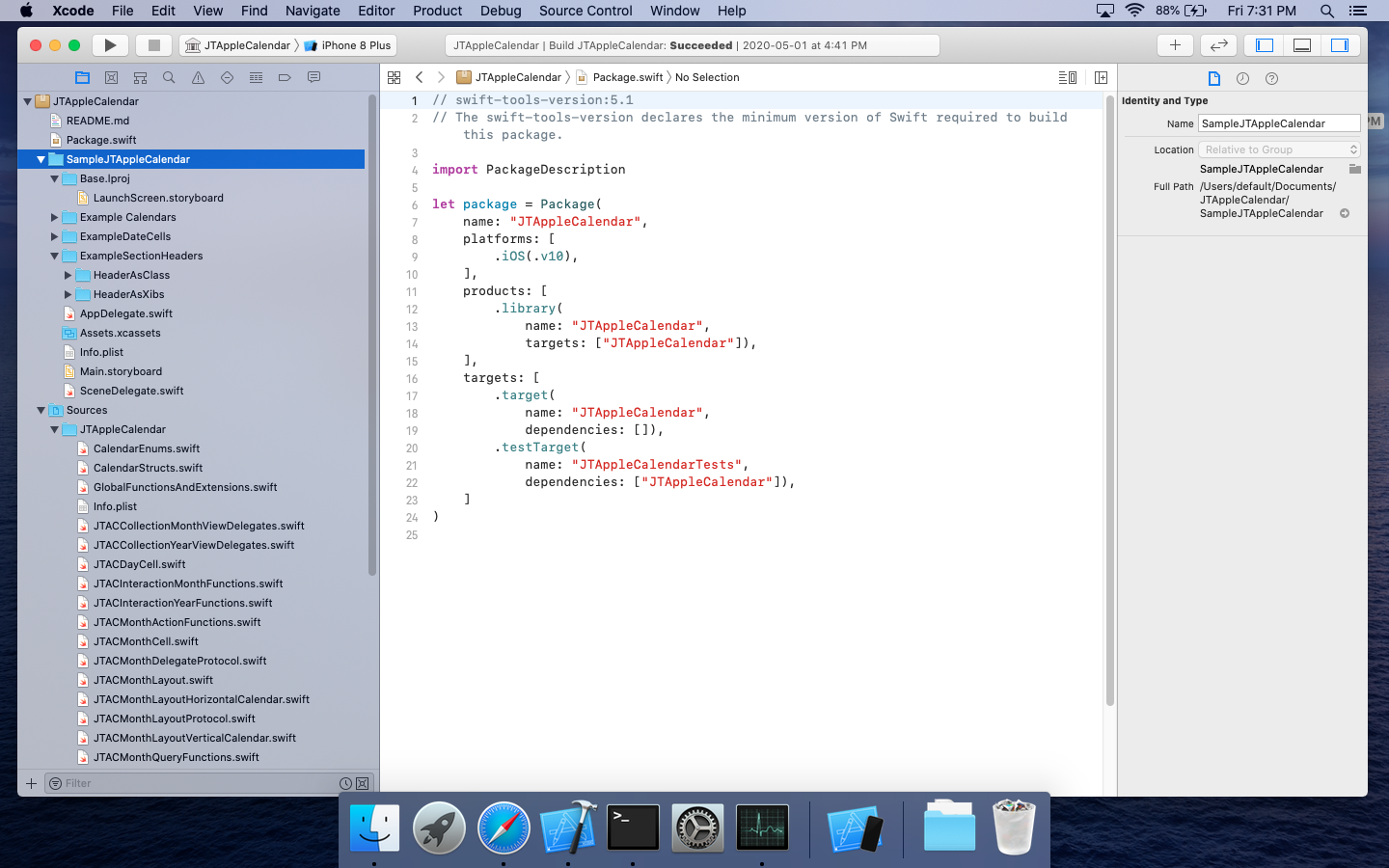Open the Library with the plus button

tap(1175, 45)
